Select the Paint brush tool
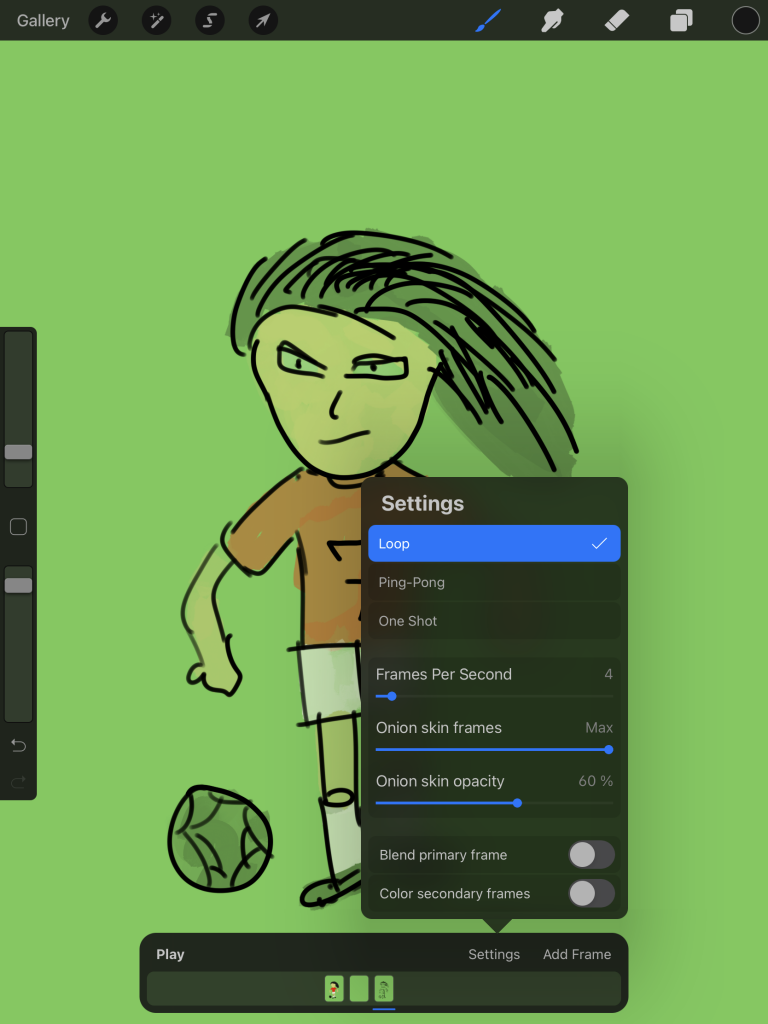768x1024 pixels. (488, 20)
